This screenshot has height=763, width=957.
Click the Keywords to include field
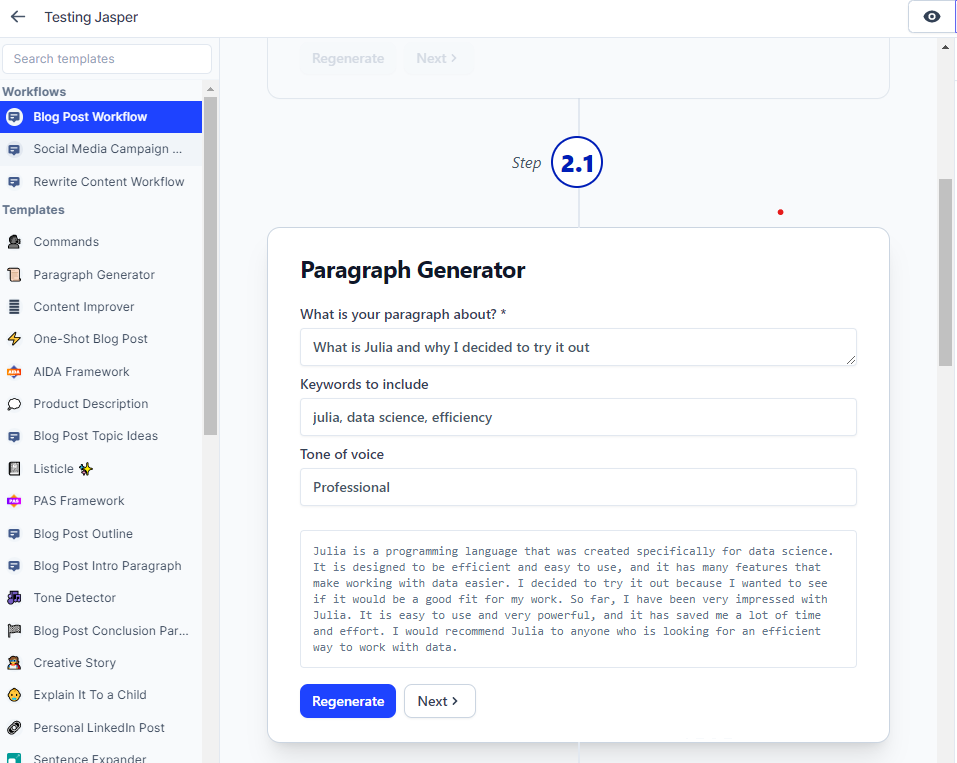pyautogui.click(x=578, y=417)
